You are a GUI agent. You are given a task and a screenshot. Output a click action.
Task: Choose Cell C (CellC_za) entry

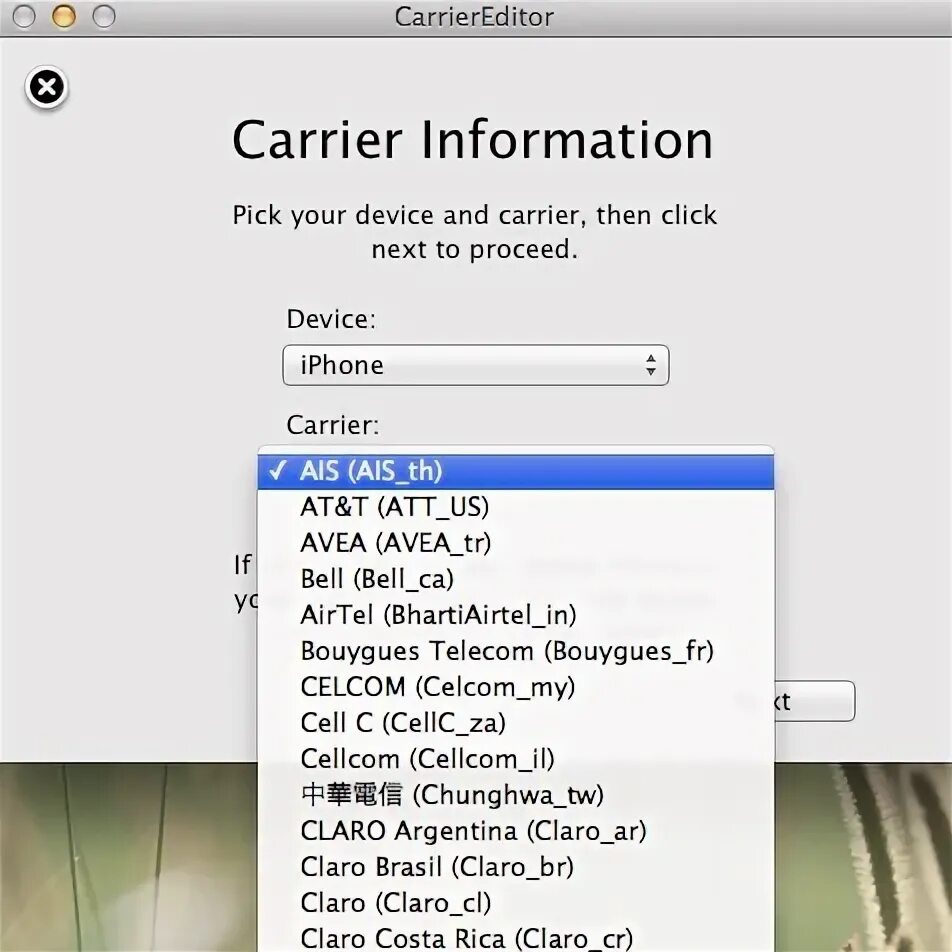click(x=515, y=722)
